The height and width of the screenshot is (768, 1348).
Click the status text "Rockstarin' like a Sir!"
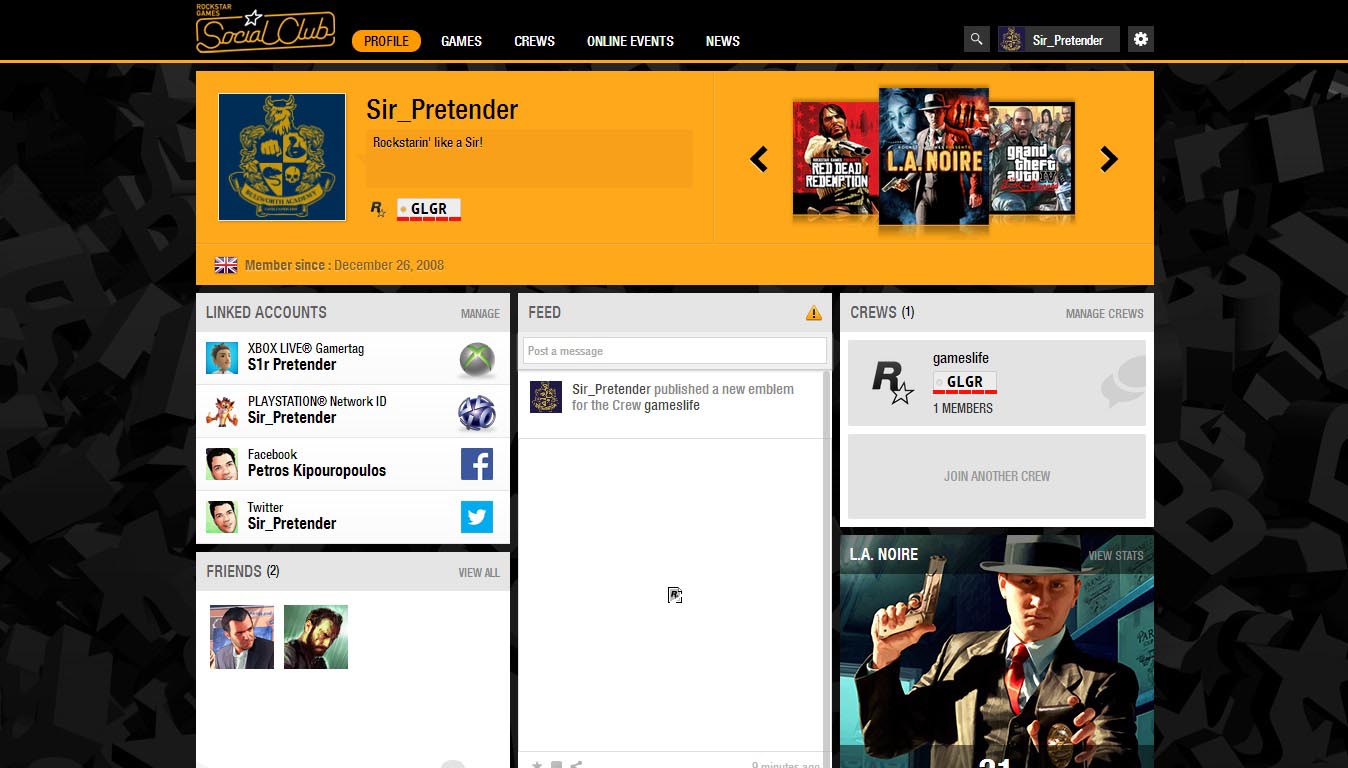pyautogui.click(x=428, y=143)
